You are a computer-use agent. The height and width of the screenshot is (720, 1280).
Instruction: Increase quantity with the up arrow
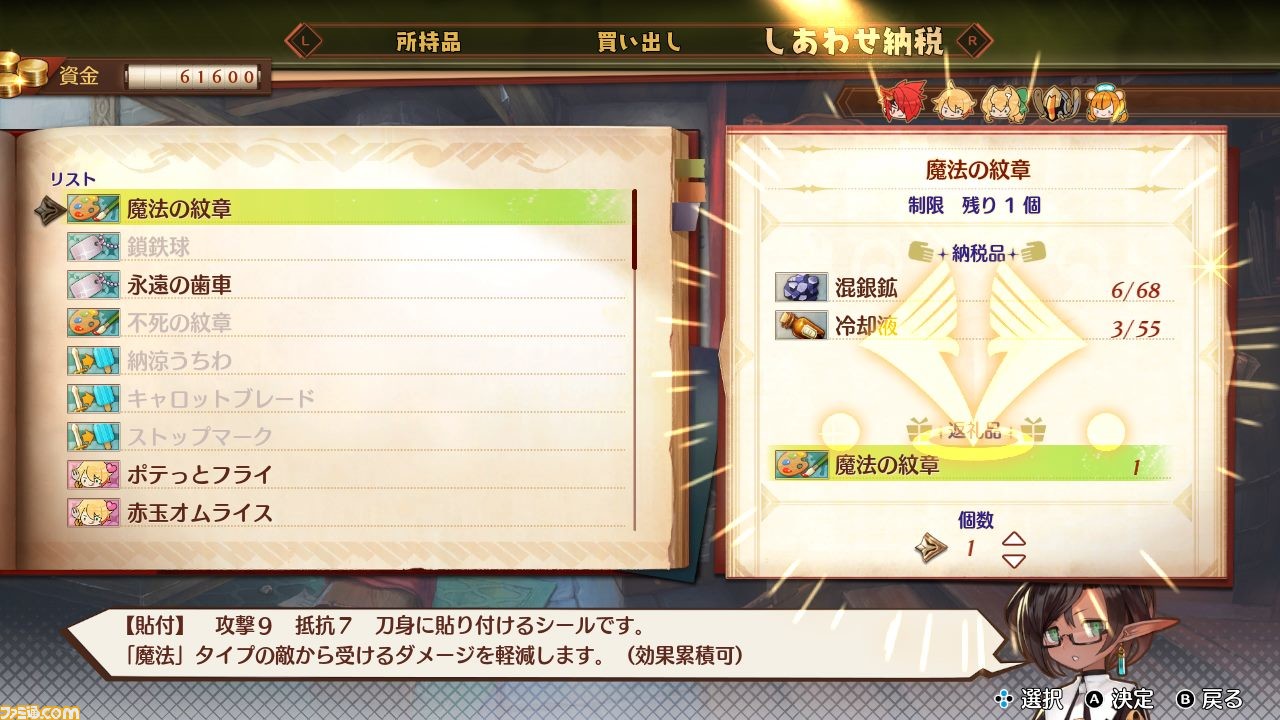tap(1014, 538)
